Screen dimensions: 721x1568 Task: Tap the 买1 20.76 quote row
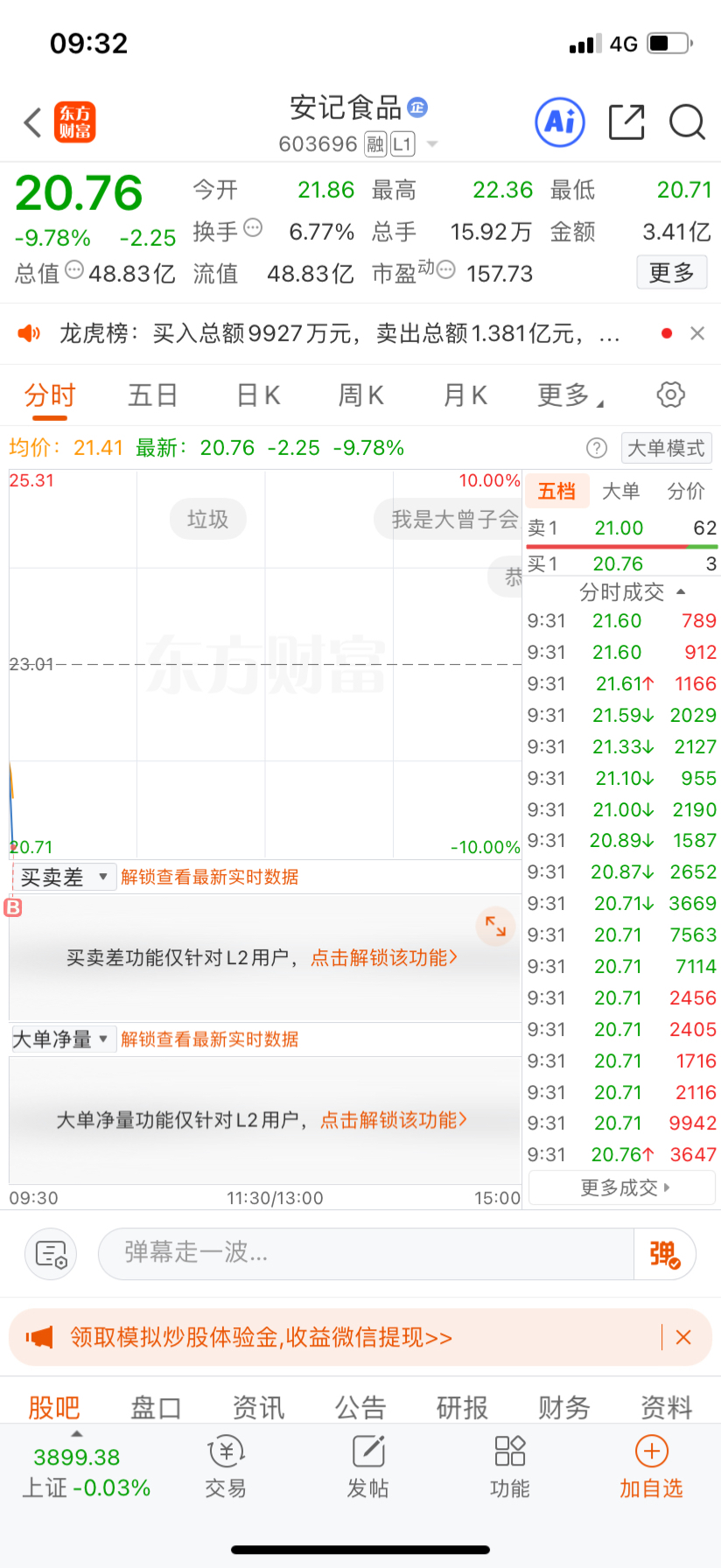622,563
